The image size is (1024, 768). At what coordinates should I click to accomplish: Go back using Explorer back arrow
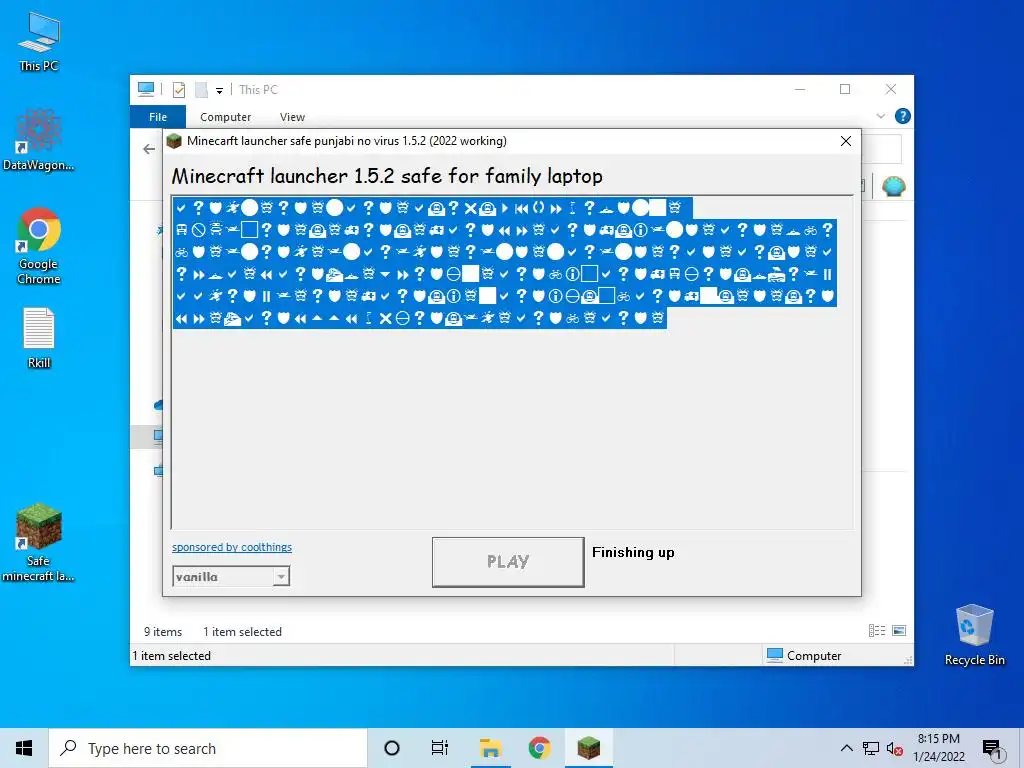point(149,149)
